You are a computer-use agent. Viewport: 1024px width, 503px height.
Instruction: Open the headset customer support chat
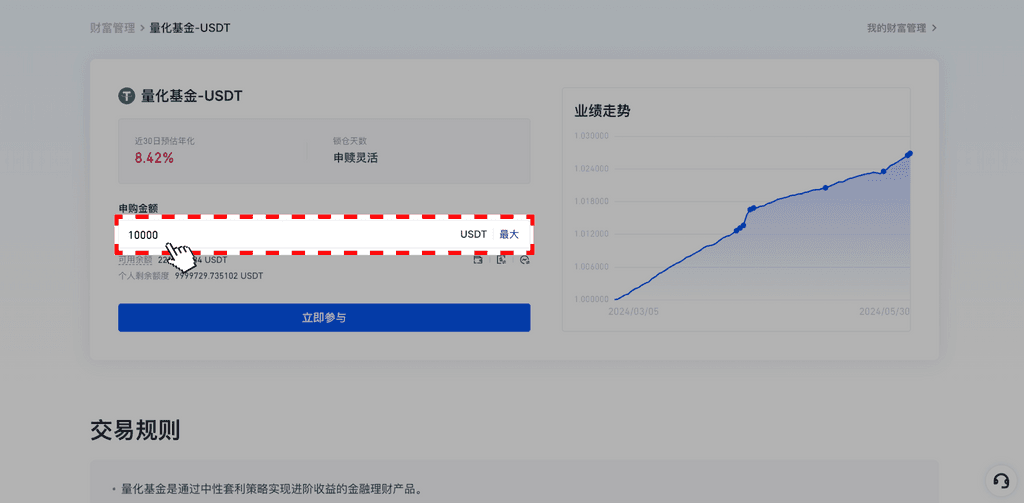point(999,479)
